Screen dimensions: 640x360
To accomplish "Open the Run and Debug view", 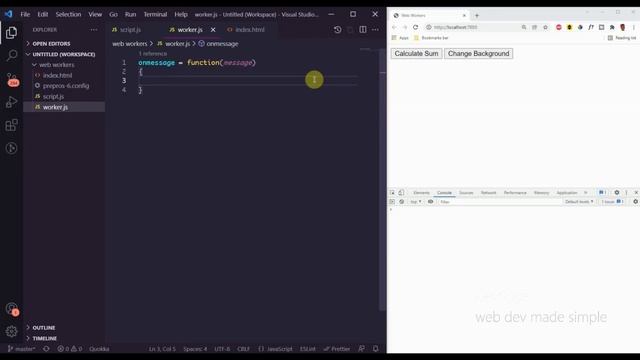I will pos(11,102).
